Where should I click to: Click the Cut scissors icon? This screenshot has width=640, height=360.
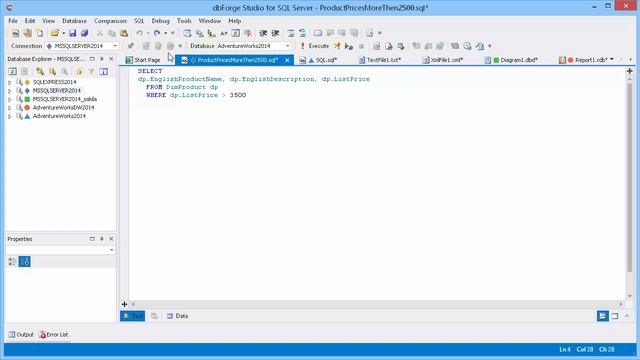pos(100,33)
